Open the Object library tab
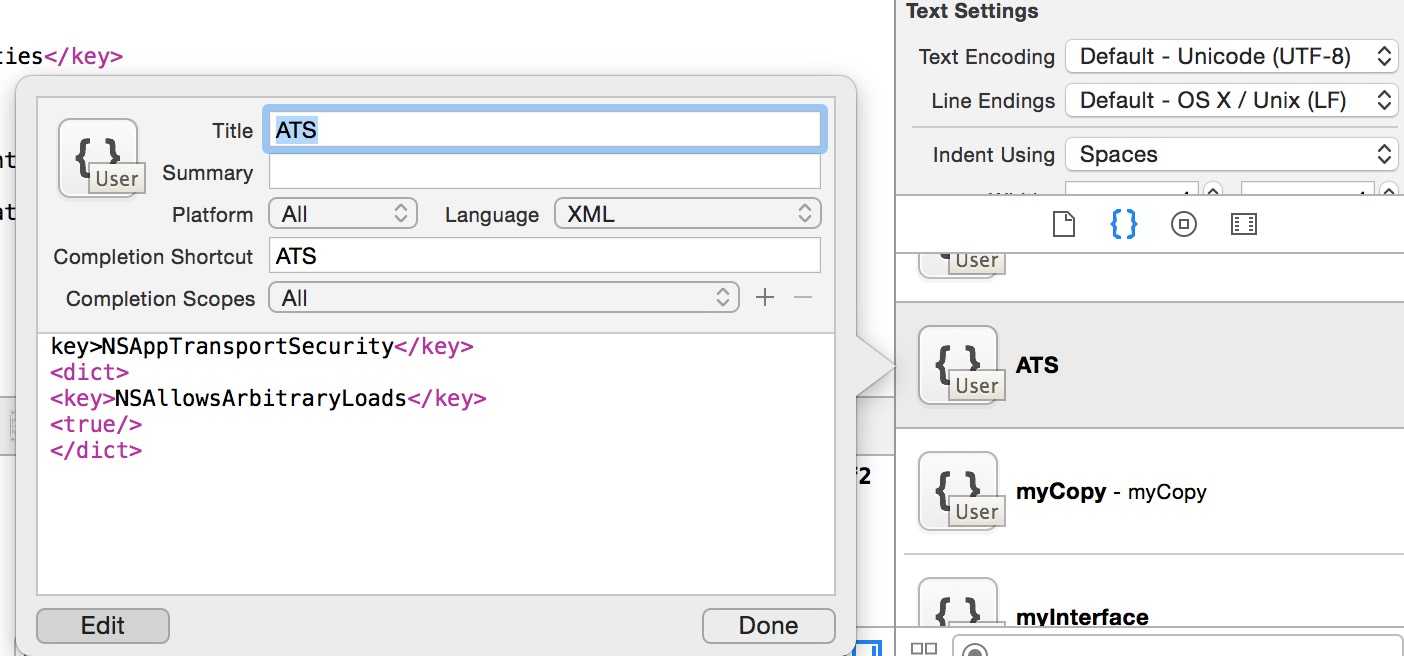Screen dimensions: 1404x656 tap(1183, 224)
